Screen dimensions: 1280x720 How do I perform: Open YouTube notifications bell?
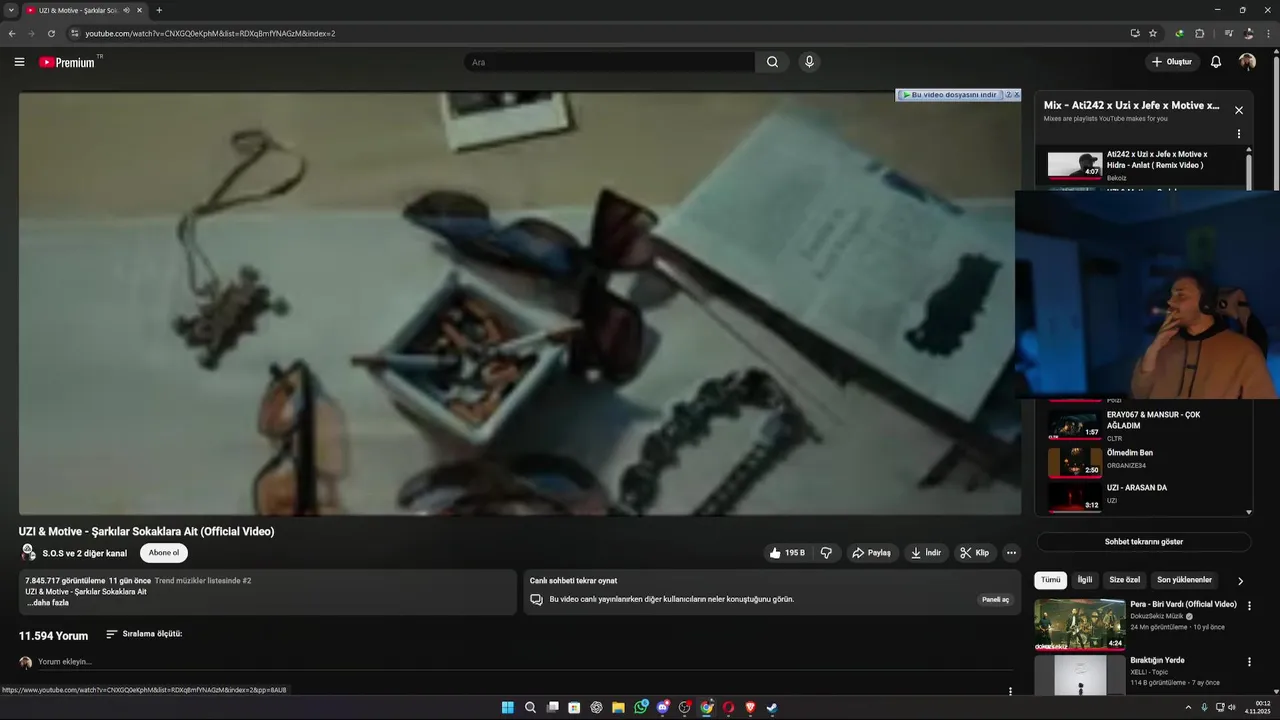coord(1216,62)
